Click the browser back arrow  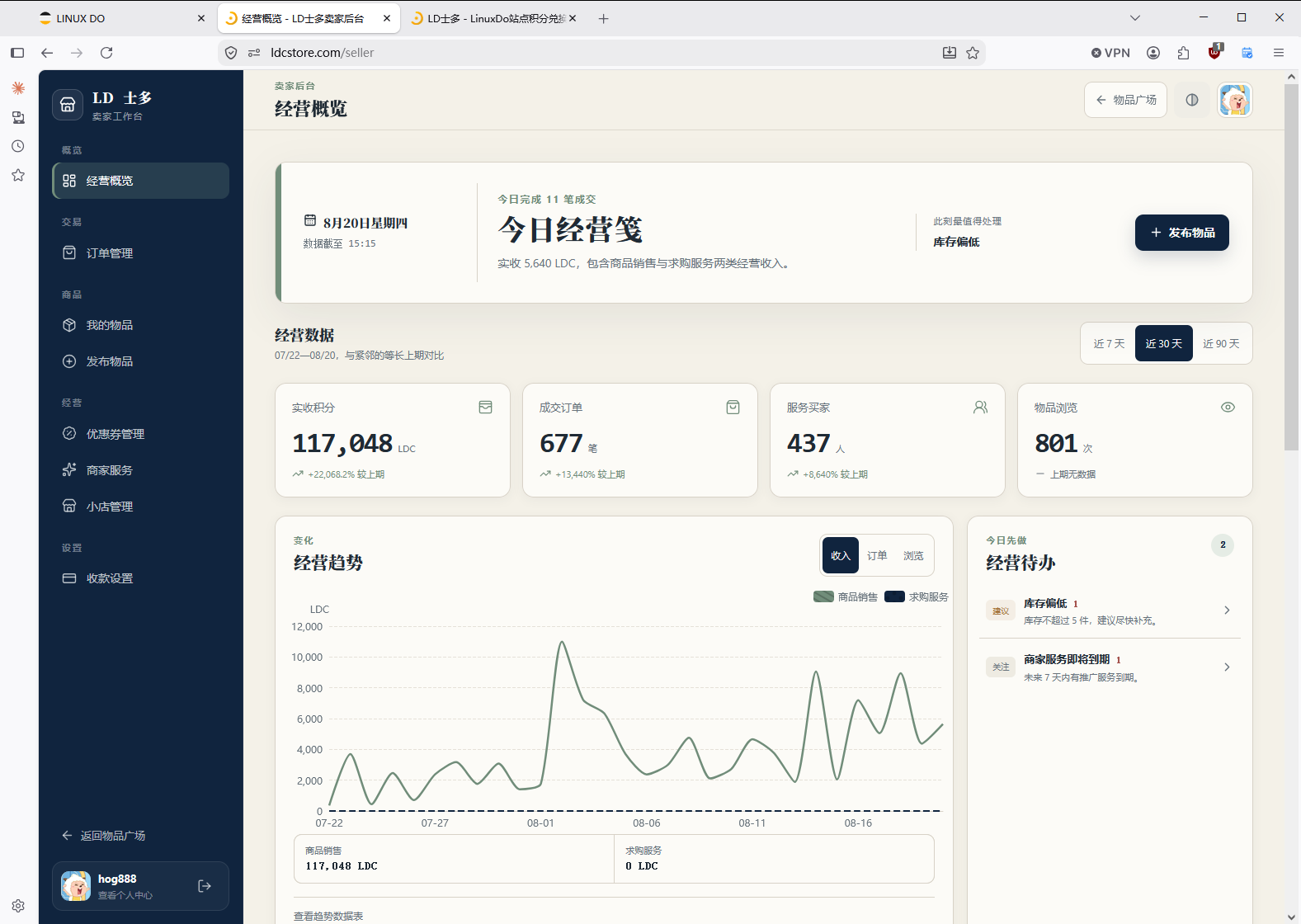47,53
